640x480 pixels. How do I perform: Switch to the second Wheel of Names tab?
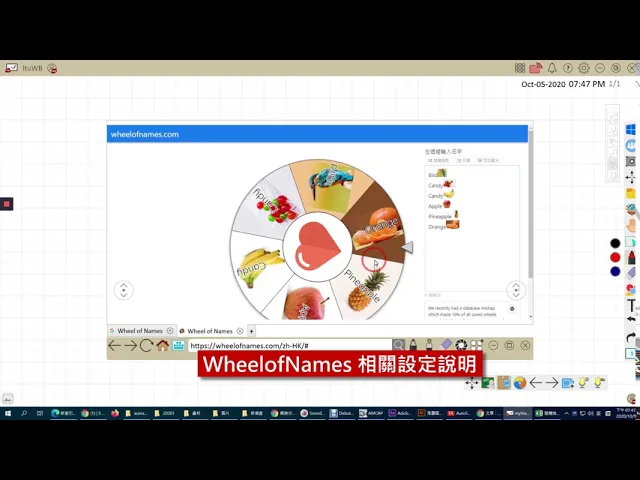click(x=210, y=331)
